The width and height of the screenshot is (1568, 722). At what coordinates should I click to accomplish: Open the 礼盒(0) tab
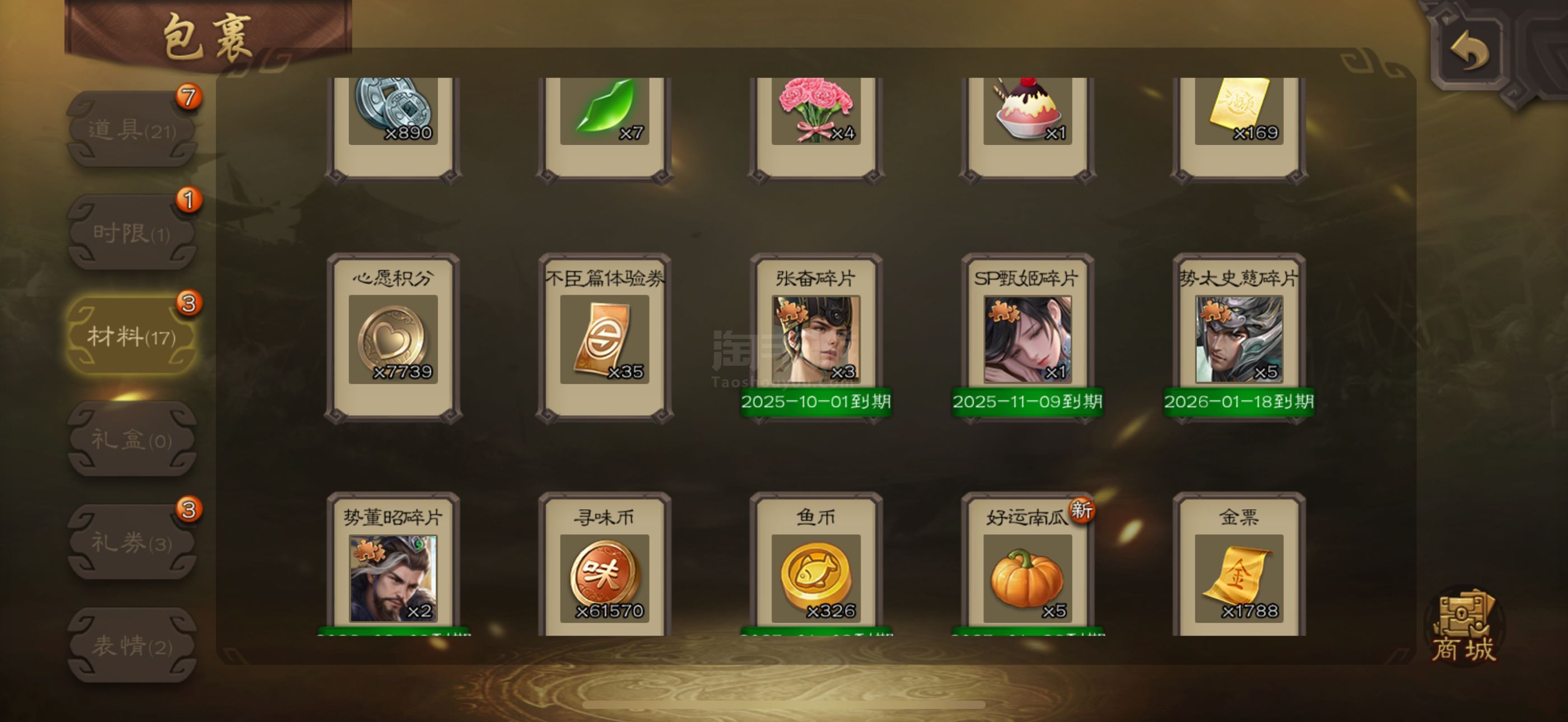pyautogui.click(x=132, y=439)
